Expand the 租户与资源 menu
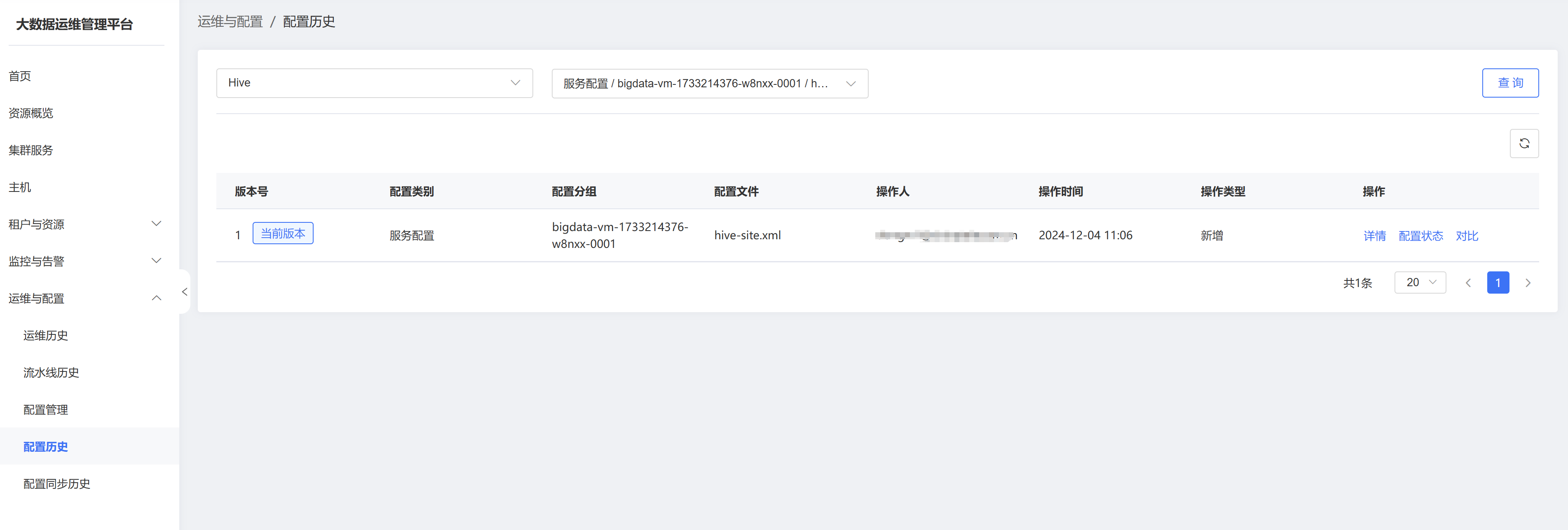 [85, 224]
